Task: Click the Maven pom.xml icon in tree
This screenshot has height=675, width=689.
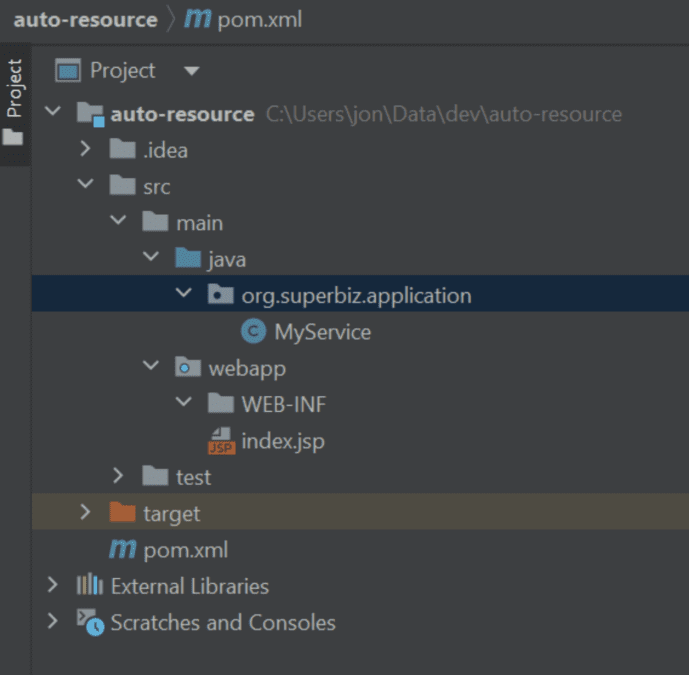Action: click(123, 549)
